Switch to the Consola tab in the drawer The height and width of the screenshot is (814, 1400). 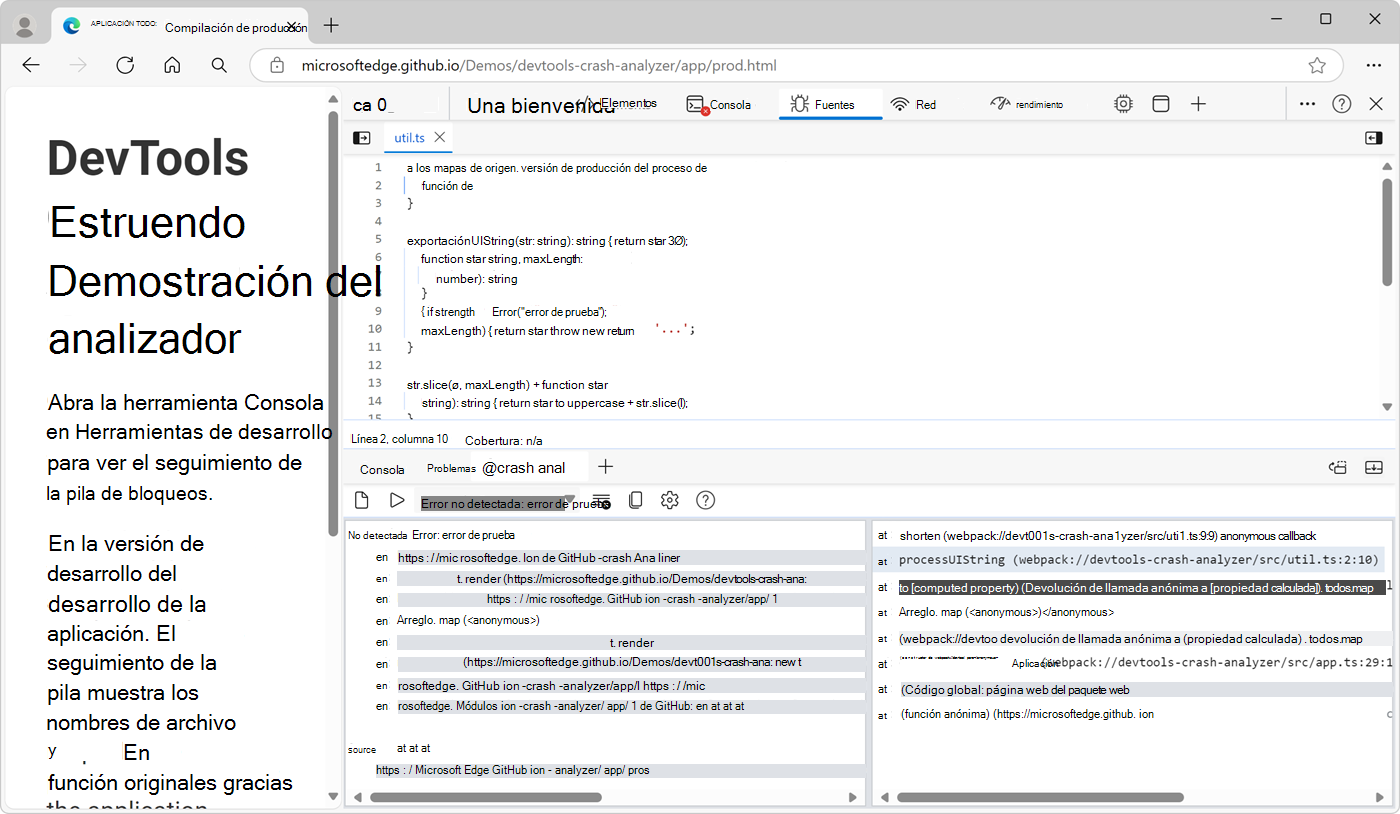click(382, 468)
